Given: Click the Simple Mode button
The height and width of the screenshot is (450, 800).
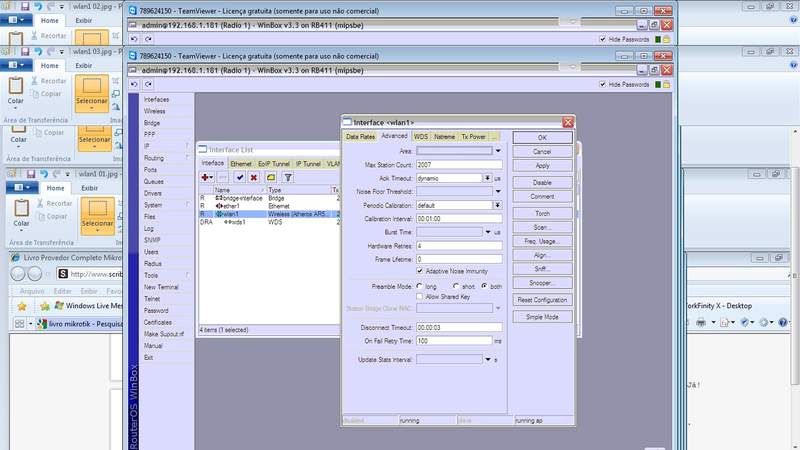Looking at the screenshot, I should coord(542,317).
